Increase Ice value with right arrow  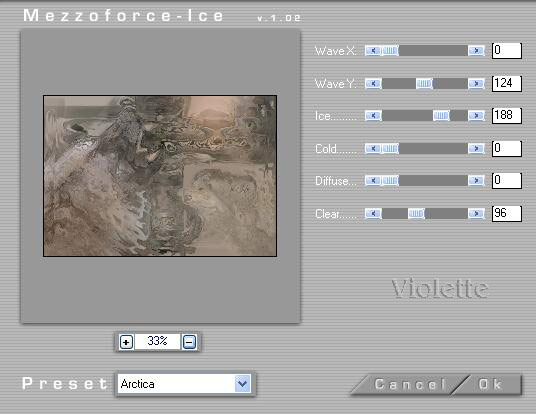476,116
